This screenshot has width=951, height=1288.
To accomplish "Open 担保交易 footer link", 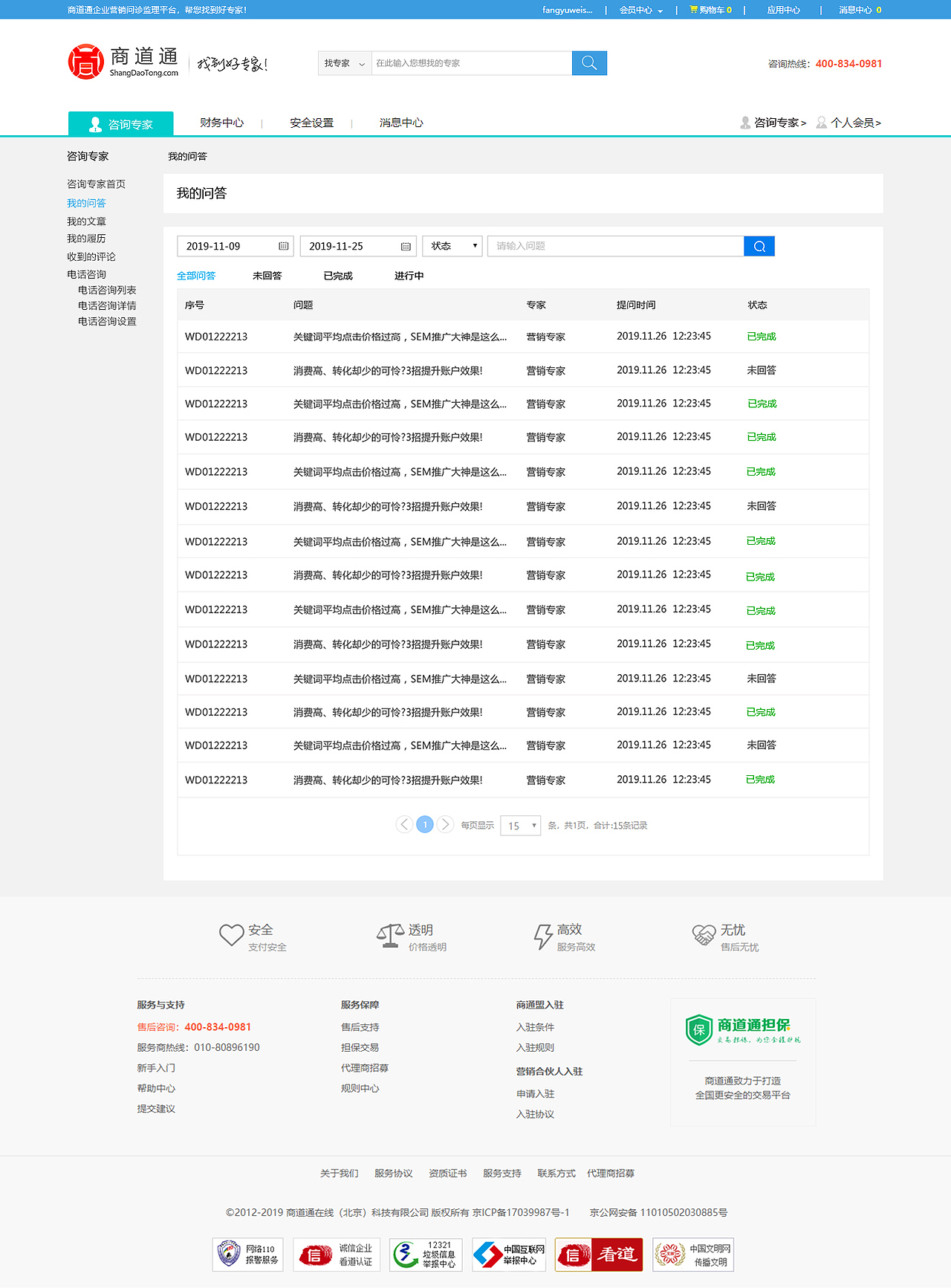I will (x=360, y=1047).
